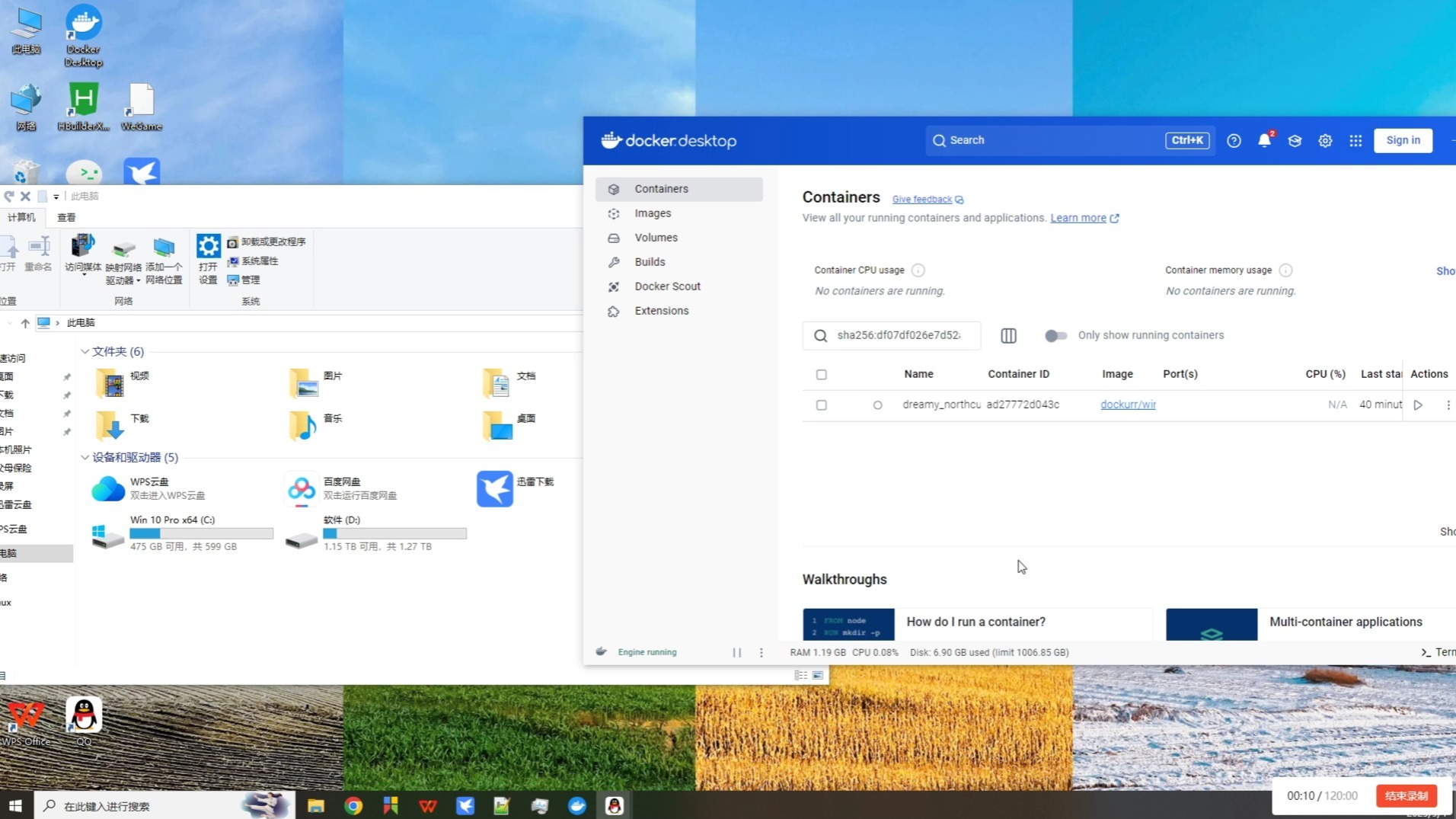Viewport: 1456px width, 819px height.
Task: Click the Windows Start button
Action: pyautogui.click(x=15, y=805)
